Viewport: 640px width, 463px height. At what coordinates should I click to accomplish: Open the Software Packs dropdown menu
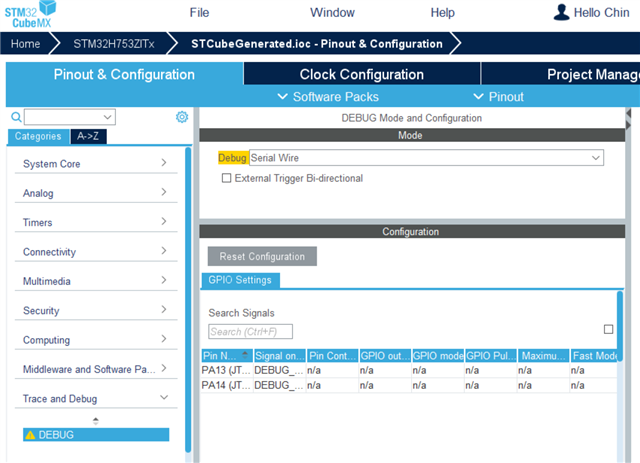click(x=328, y=97)
